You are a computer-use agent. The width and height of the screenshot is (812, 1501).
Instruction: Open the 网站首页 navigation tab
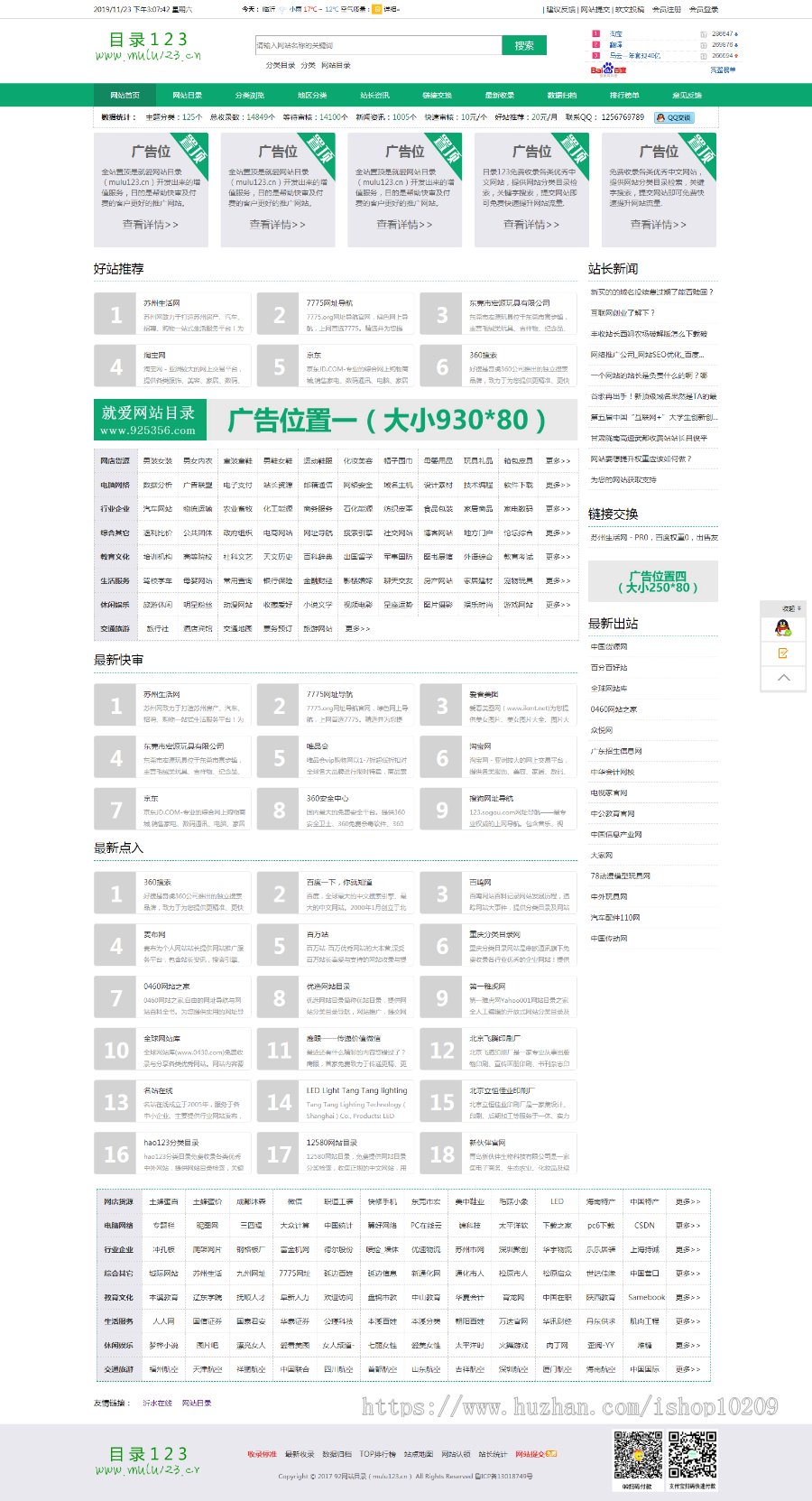click(125, 95)
